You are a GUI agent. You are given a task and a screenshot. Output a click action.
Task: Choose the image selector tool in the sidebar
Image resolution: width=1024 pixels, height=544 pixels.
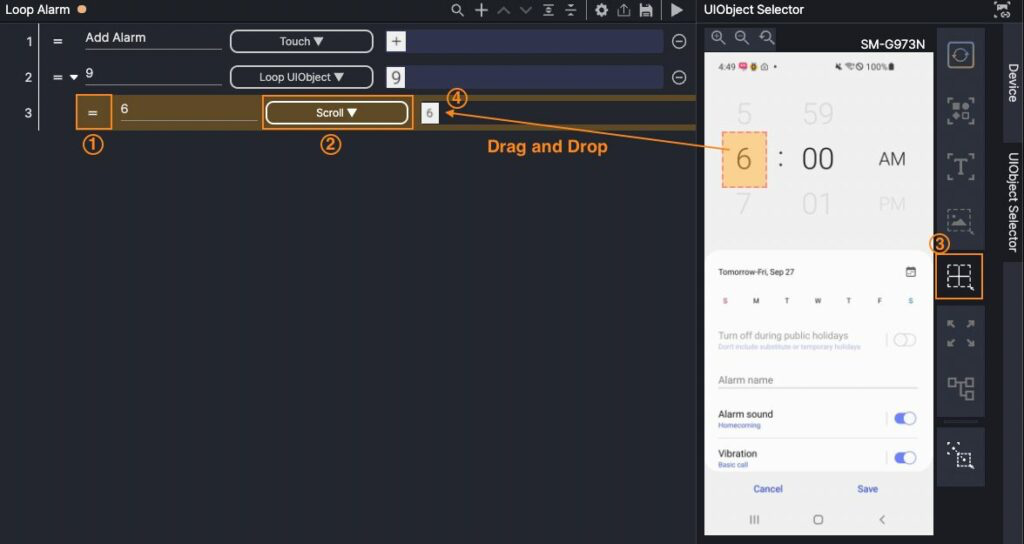[x=960, y=221]
